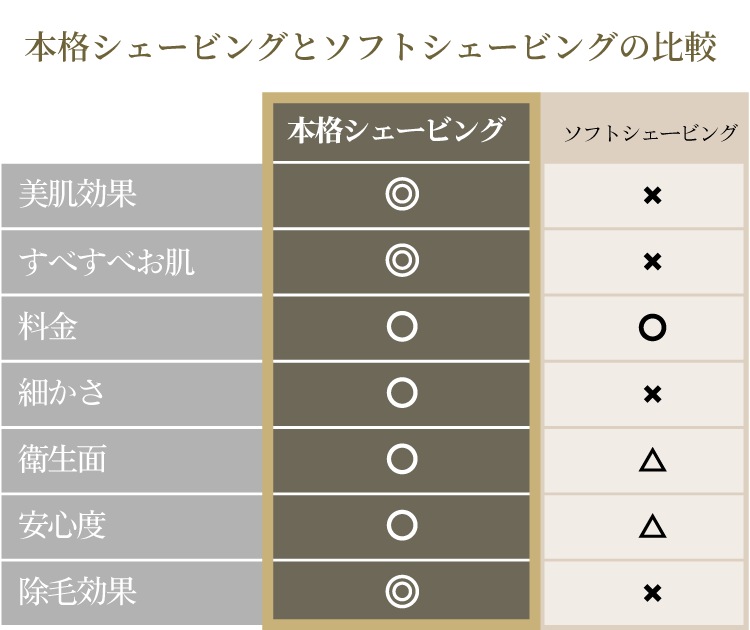750x630 pixels.
Task: Click the 料金 row label
Action: coord(48,327)
